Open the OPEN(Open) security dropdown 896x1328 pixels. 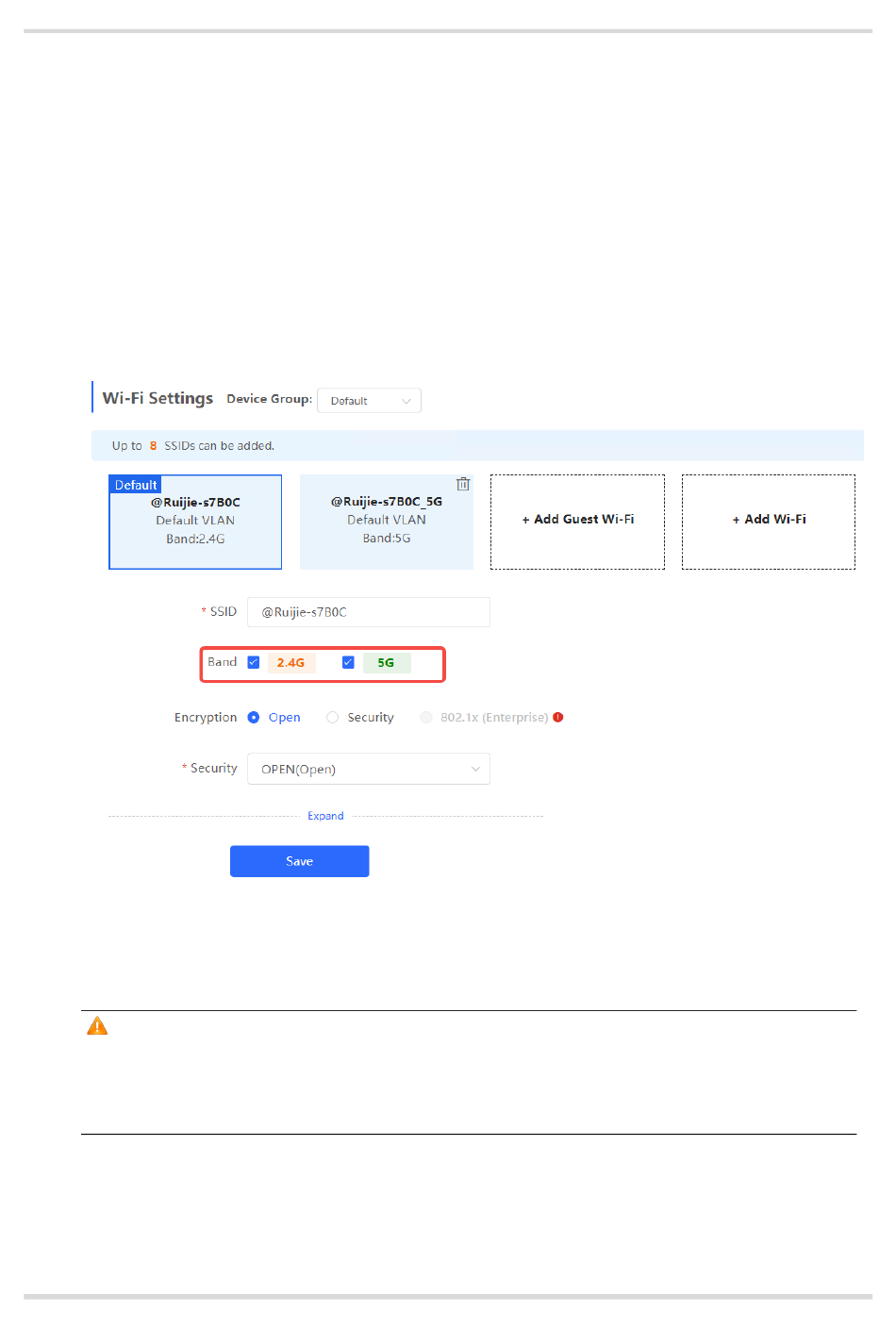tap(369, 769)
